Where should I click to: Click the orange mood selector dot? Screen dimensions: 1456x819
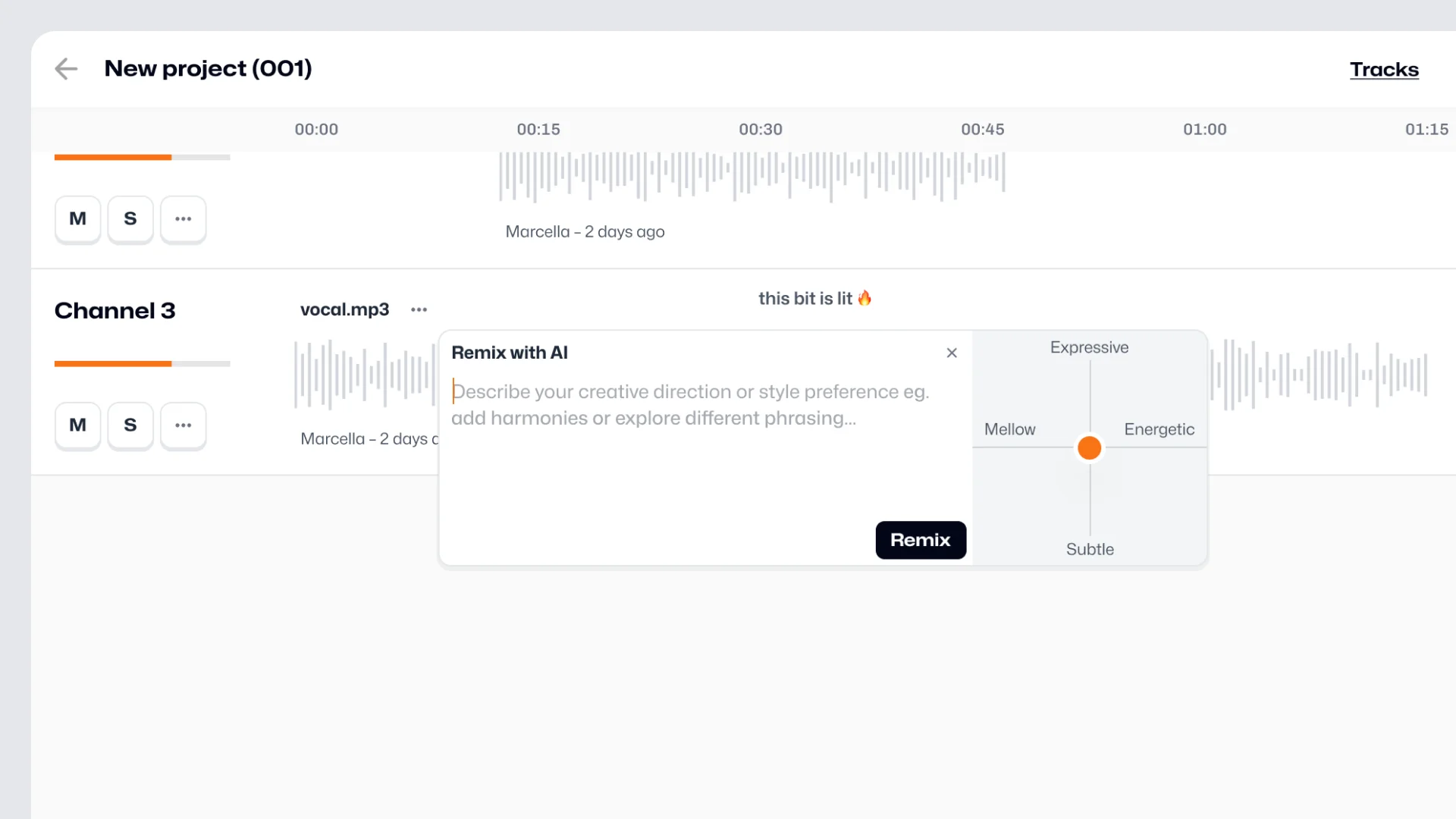[x=1089, y=448]
